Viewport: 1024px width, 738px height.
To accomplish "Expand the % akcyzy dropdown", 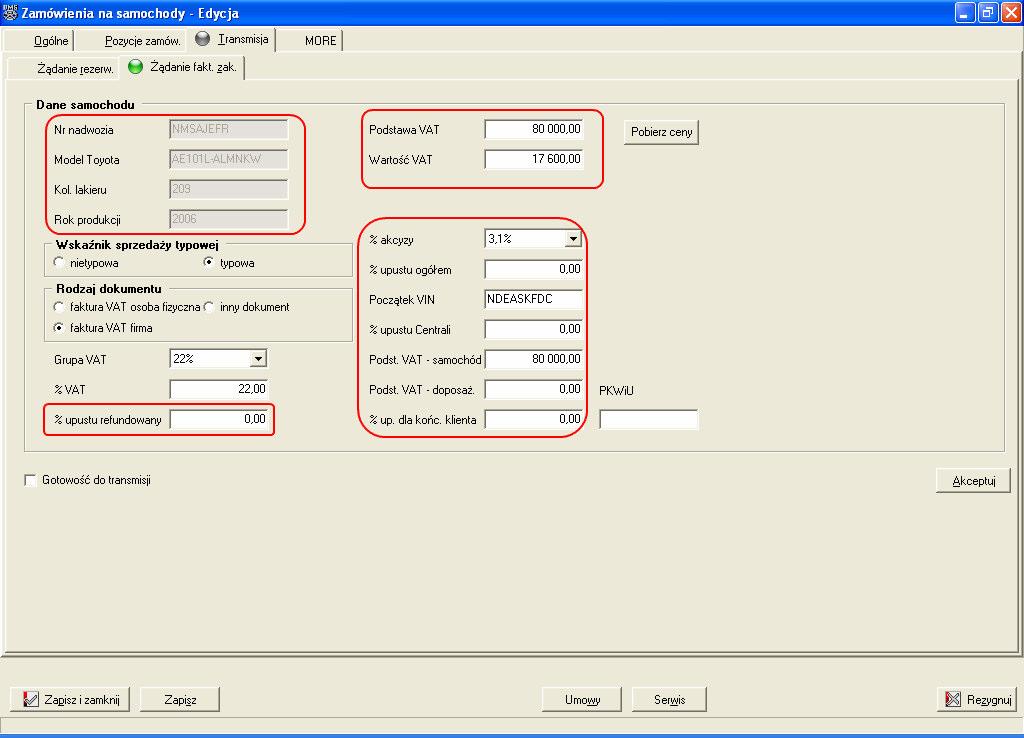I will (x=573, y=239).
